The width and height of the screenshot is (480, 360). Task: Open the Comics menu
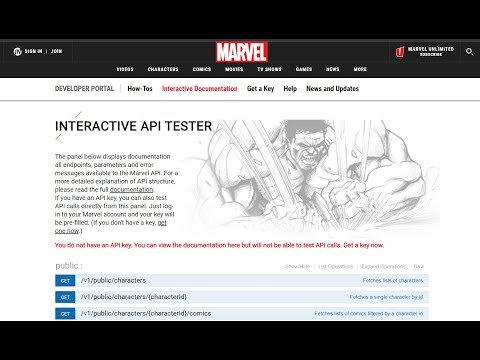[202, 69]
